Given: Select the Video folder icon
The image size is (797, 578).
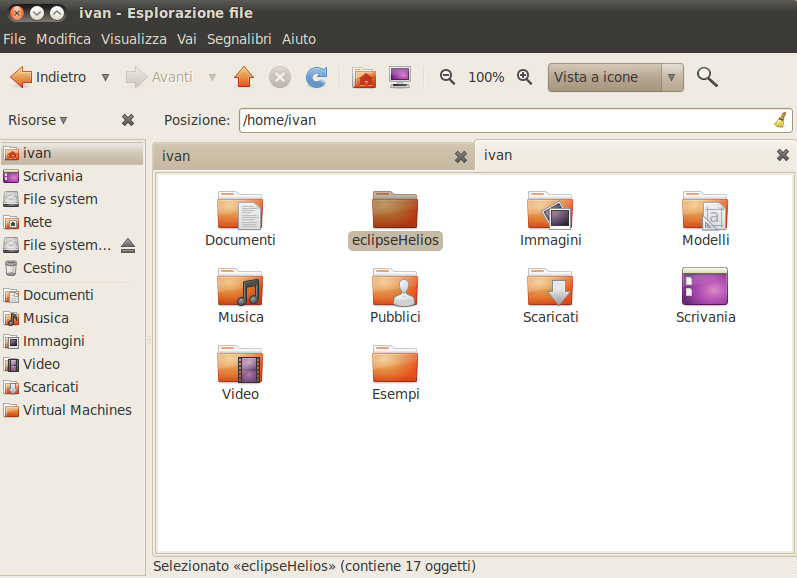Looking at the screenshot, I should [x=240, y=364].
